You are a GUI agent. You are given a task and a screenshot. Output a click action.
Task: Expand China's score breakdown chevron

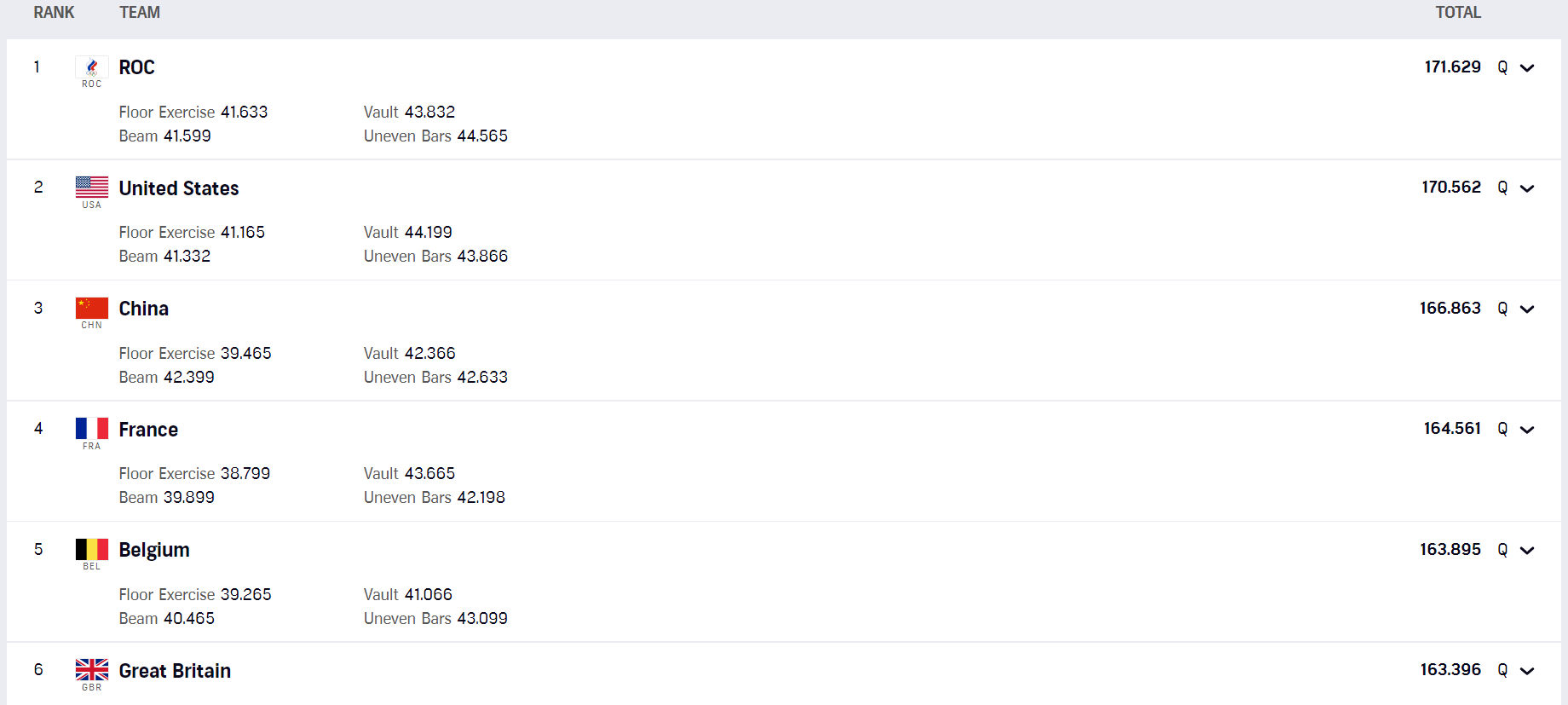click(x=1527, y=309)
